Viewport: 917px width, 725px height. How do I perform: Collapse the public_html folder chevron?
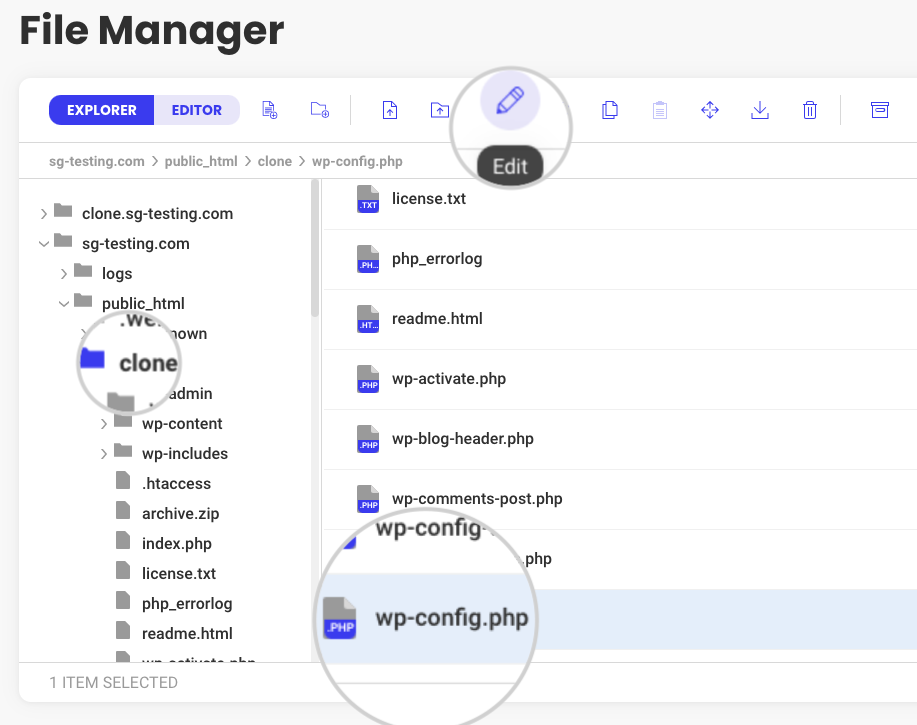point(64,303)
